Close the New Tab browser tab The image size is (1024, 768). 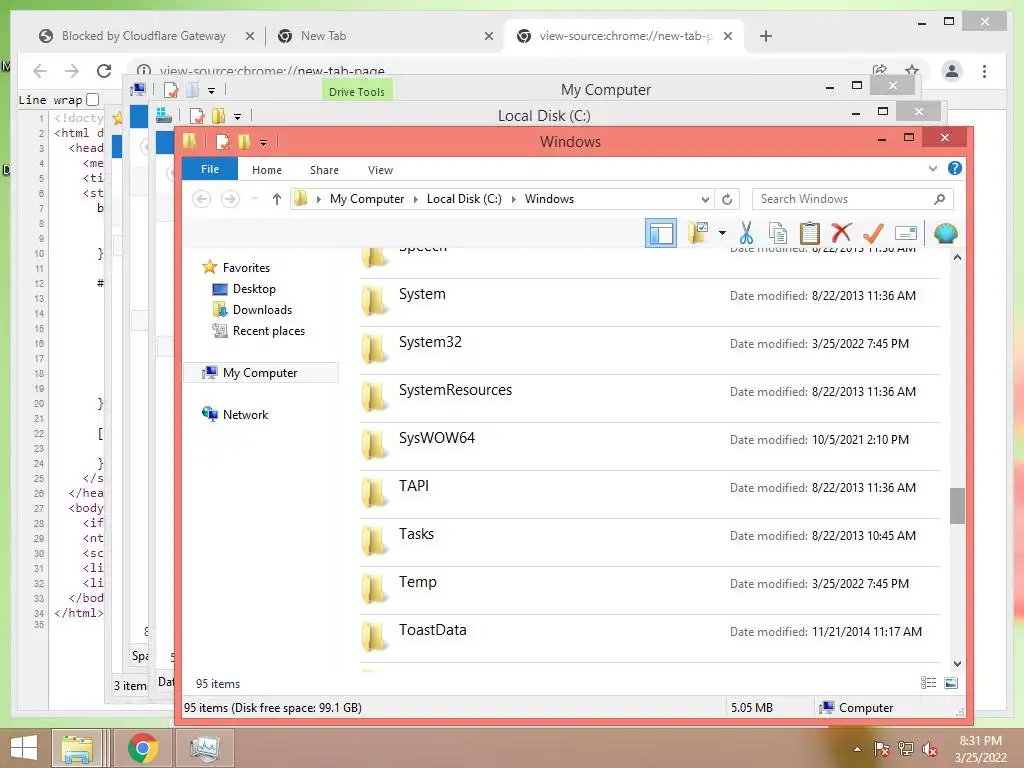(x=488, y=36)
